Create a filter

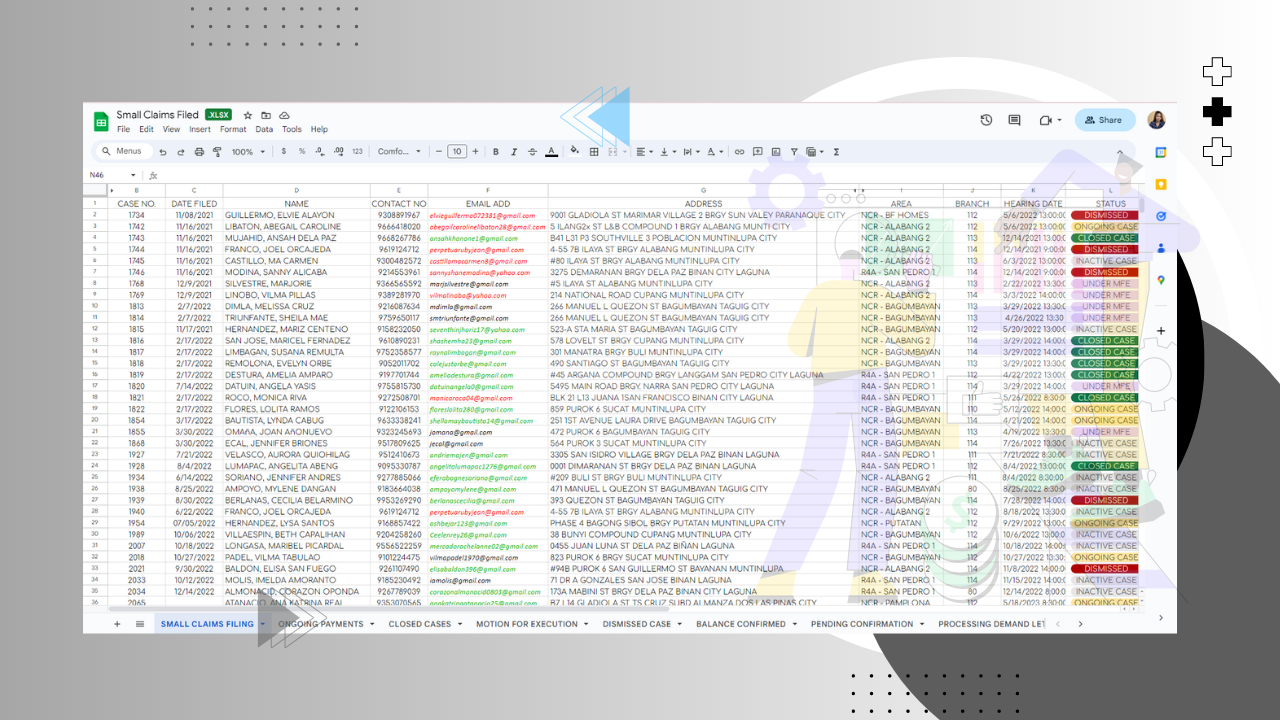click(794, 152)
